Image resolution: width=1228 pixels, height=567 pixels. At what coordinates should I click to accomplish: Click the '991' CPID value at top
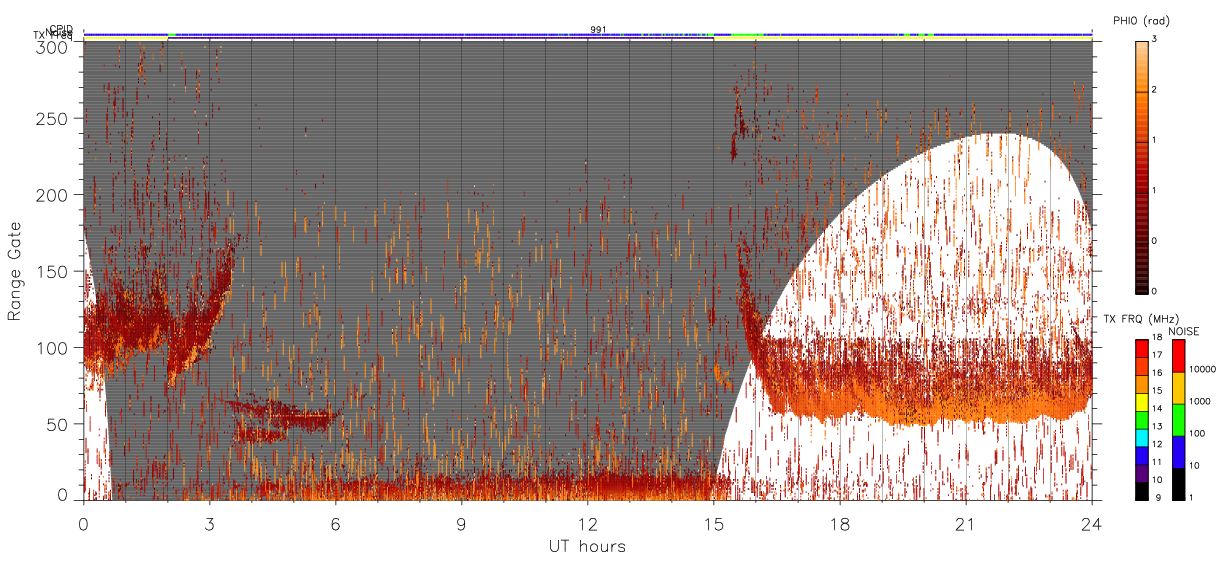point(598,29)
